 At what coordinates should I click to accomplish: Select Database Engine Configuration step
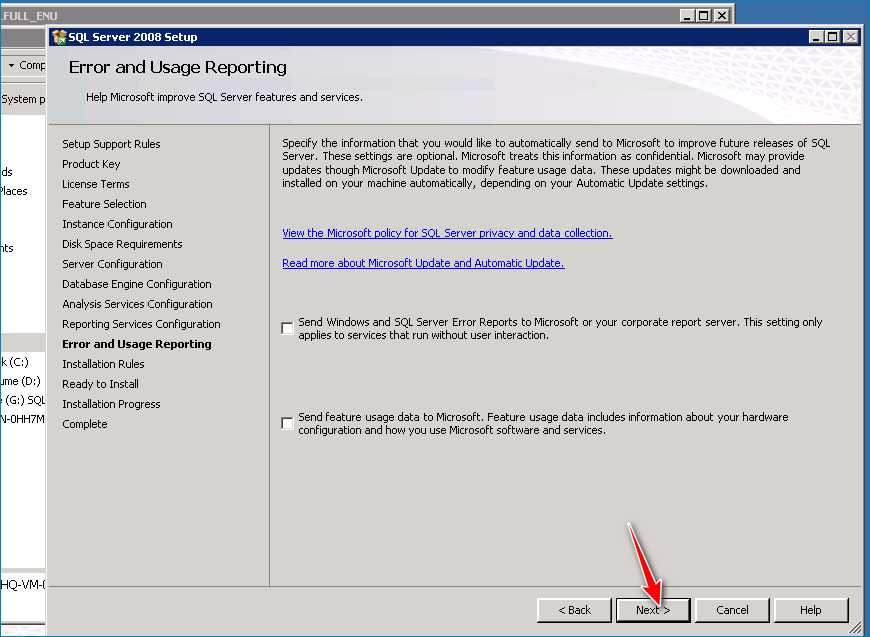(136, 284)
